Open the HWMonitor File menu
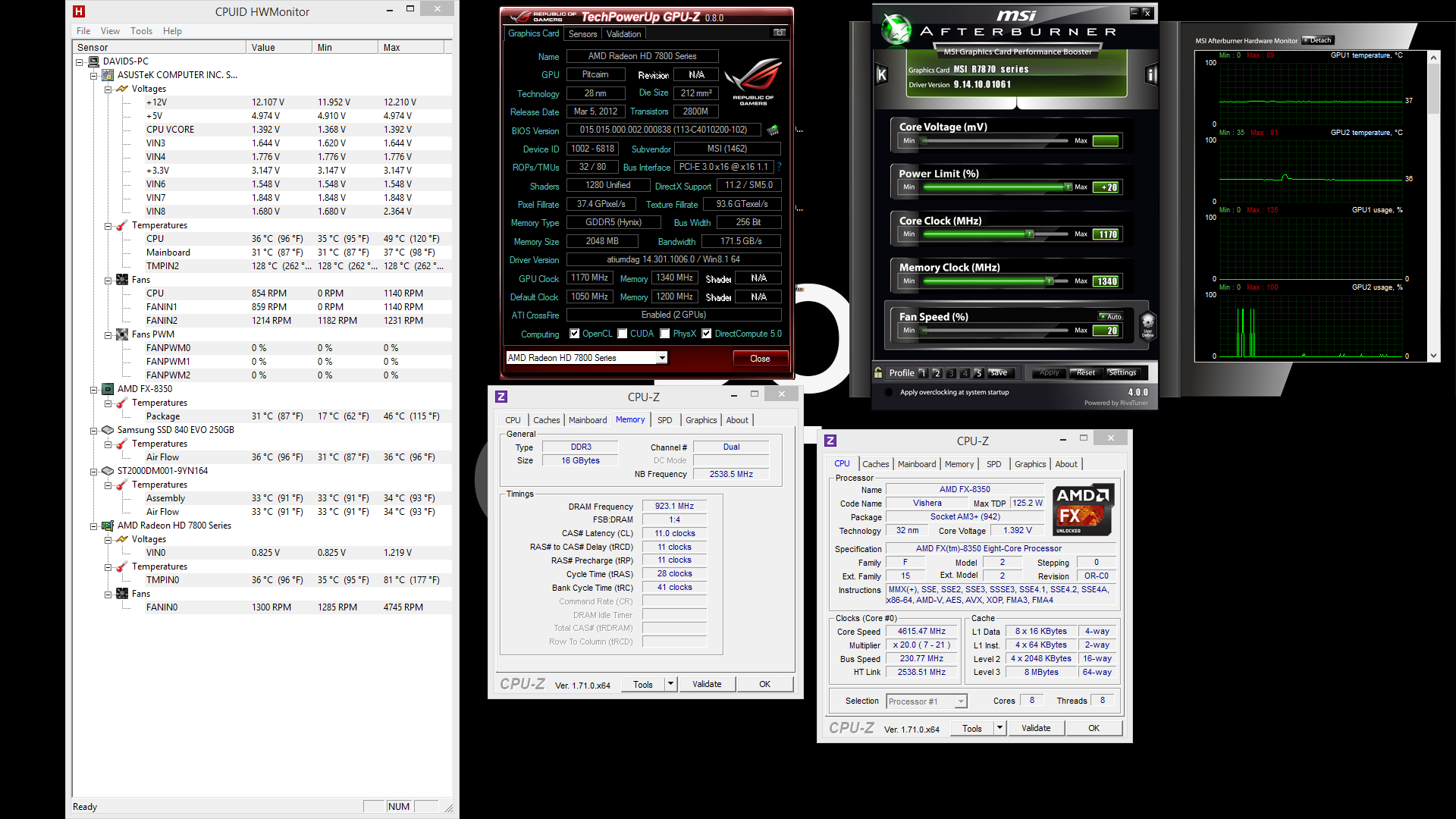This screenshot has height=819, width=1456. pos(83,31)
